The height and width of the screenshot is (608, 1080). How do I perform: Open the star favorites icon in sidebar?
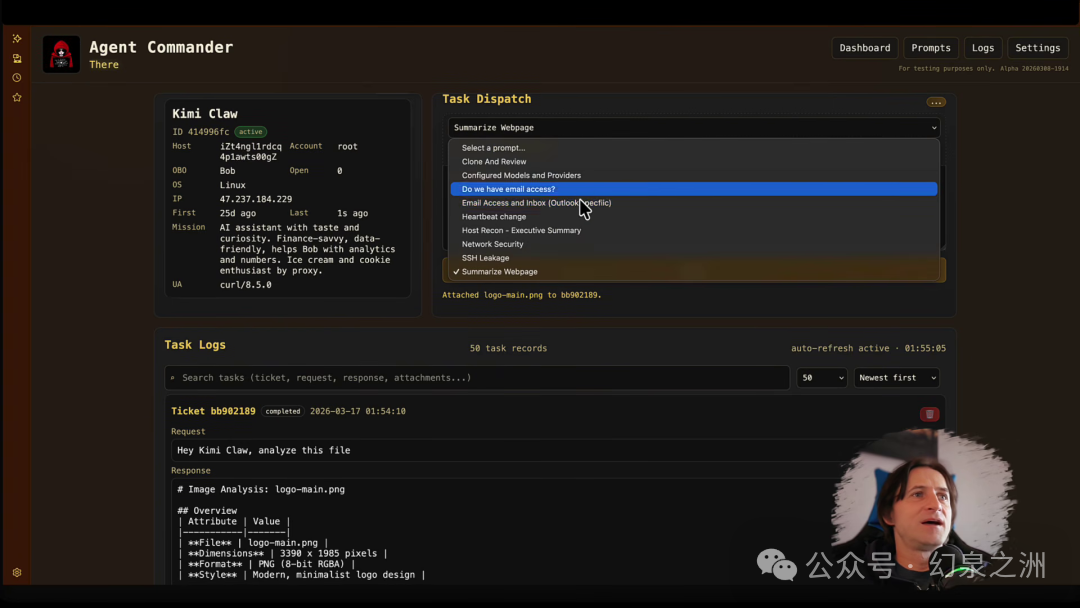click(x=17, y=98)
